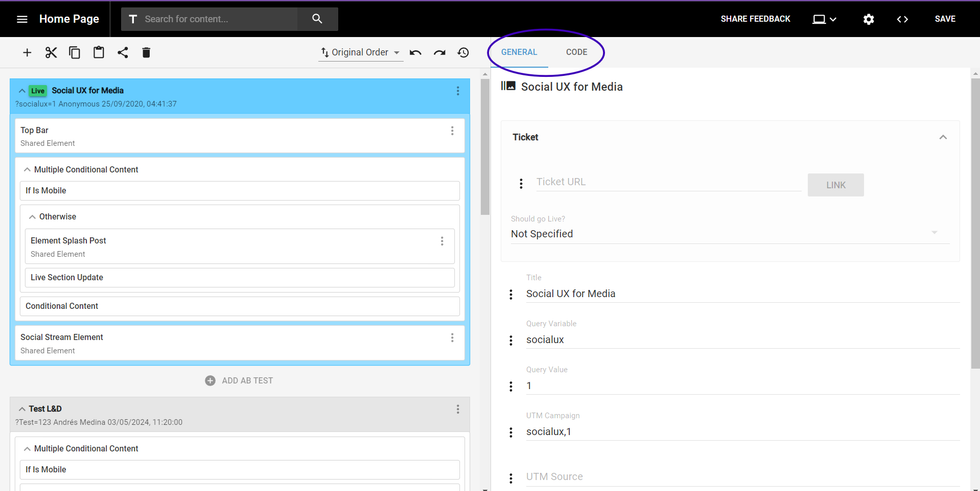Select the General tab

(519, 52)
